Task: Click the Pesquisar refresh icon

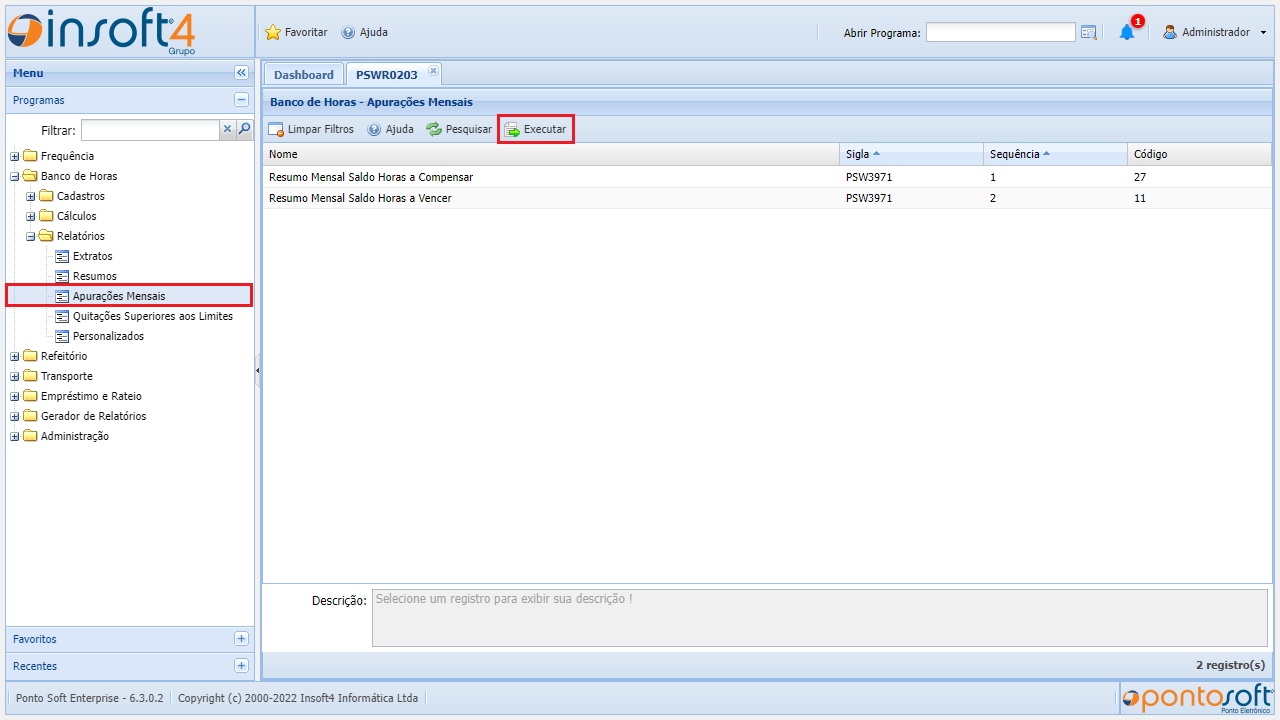Action: pos(434,129)
